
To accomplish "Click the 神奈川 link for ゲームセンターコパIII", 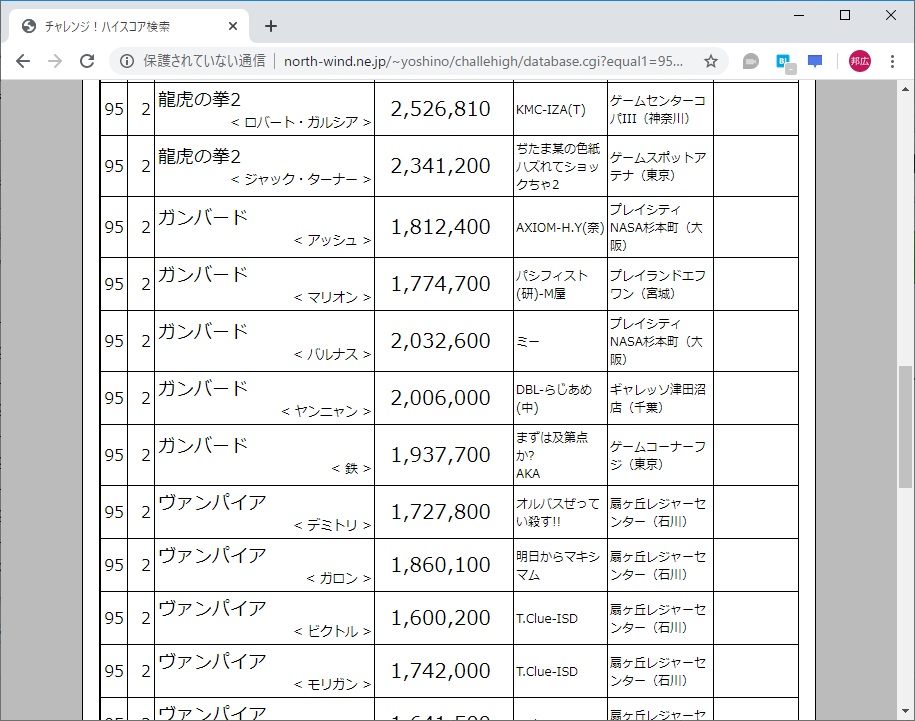I will pos(666,119).
